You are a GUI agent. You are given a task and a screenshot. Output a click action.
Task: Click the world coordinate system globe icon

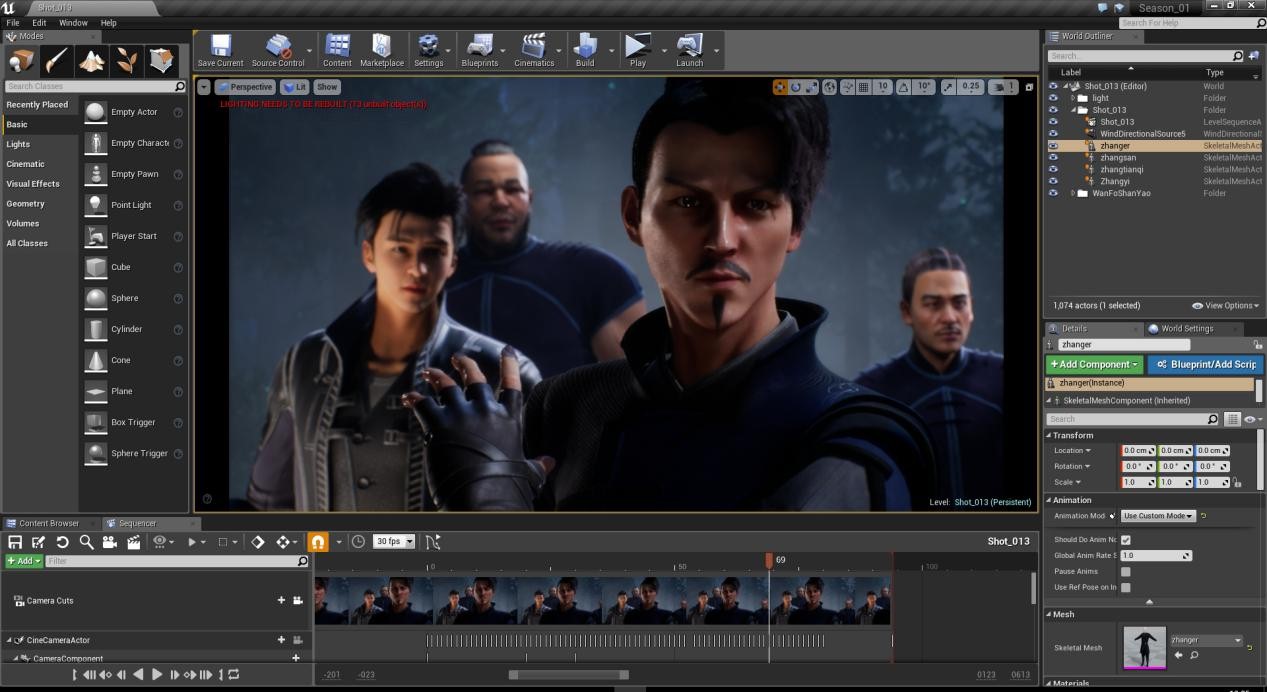click(830, 87)
